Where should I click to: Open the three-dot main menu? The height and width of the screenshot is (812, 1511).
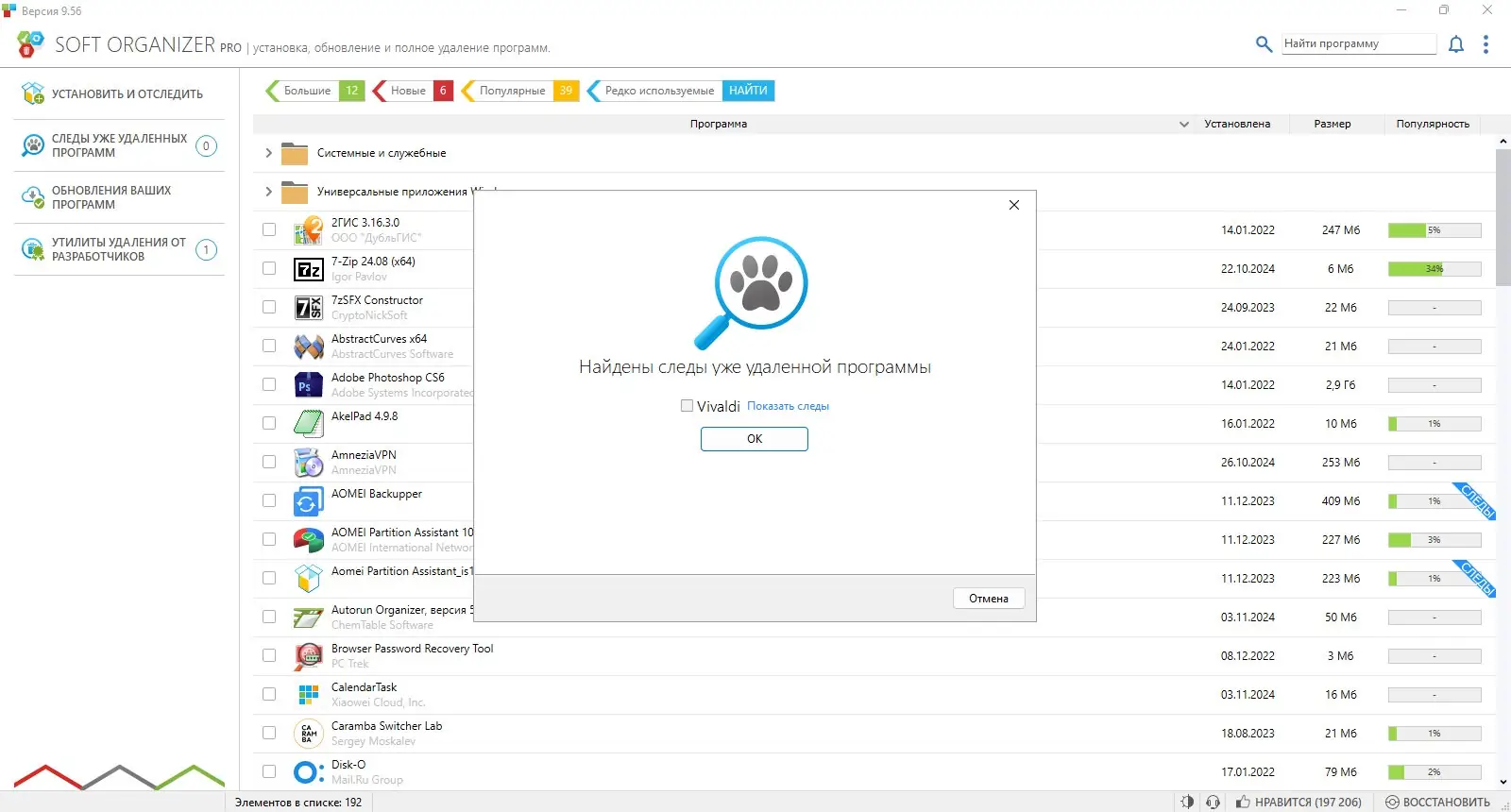coord(1486,44)
